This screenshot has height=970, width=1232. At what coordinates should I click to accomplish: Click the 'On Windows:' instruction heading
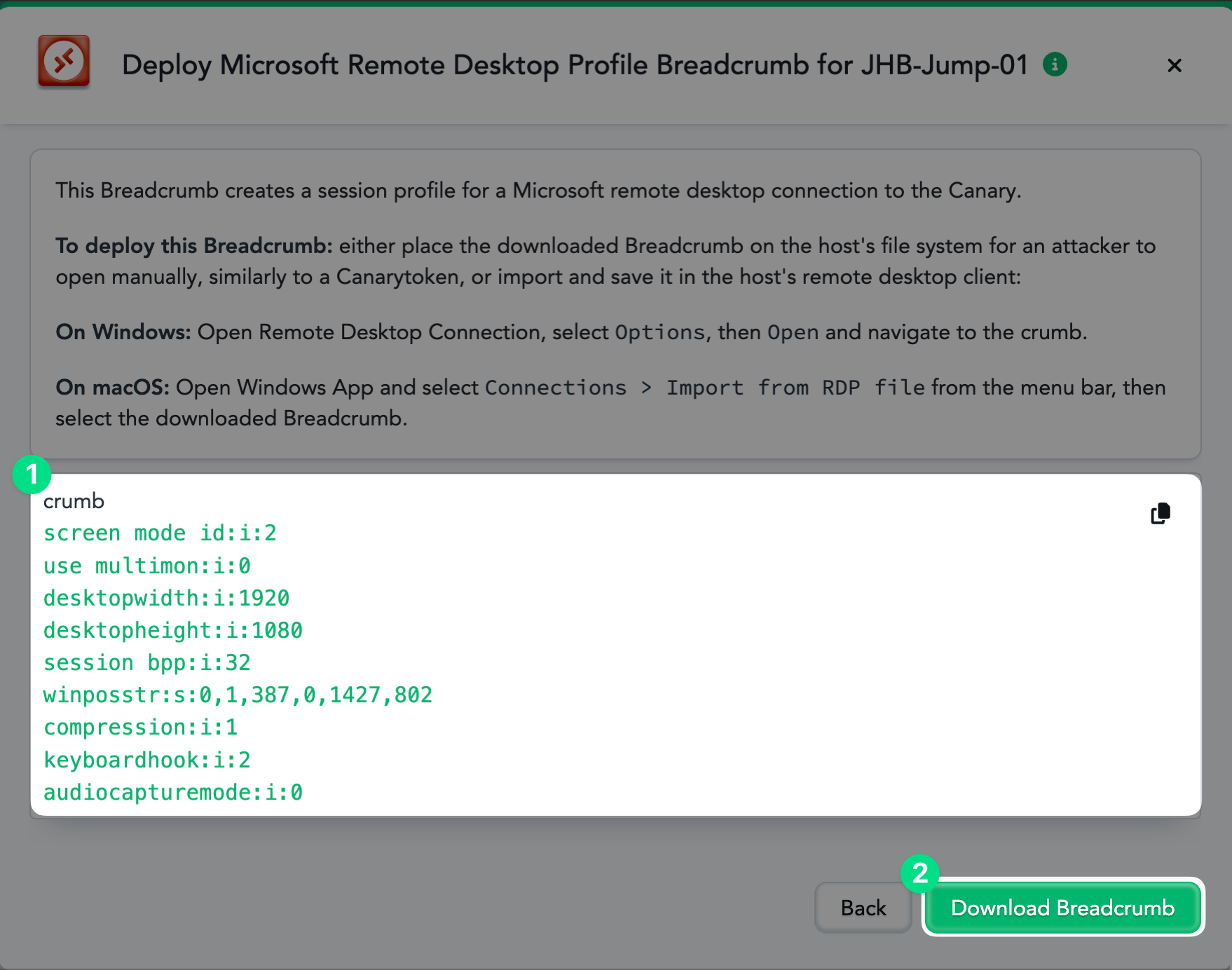tap(123, 332)
